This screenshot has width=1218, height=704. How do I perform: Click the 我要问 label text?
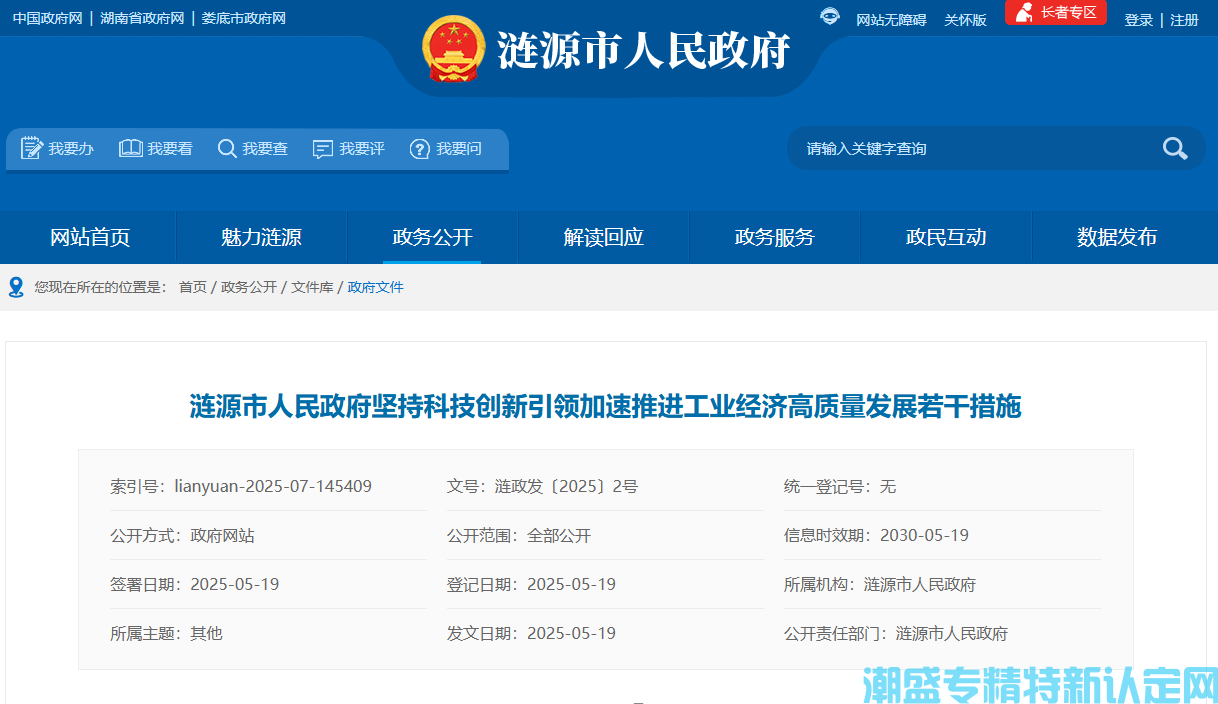459,148
